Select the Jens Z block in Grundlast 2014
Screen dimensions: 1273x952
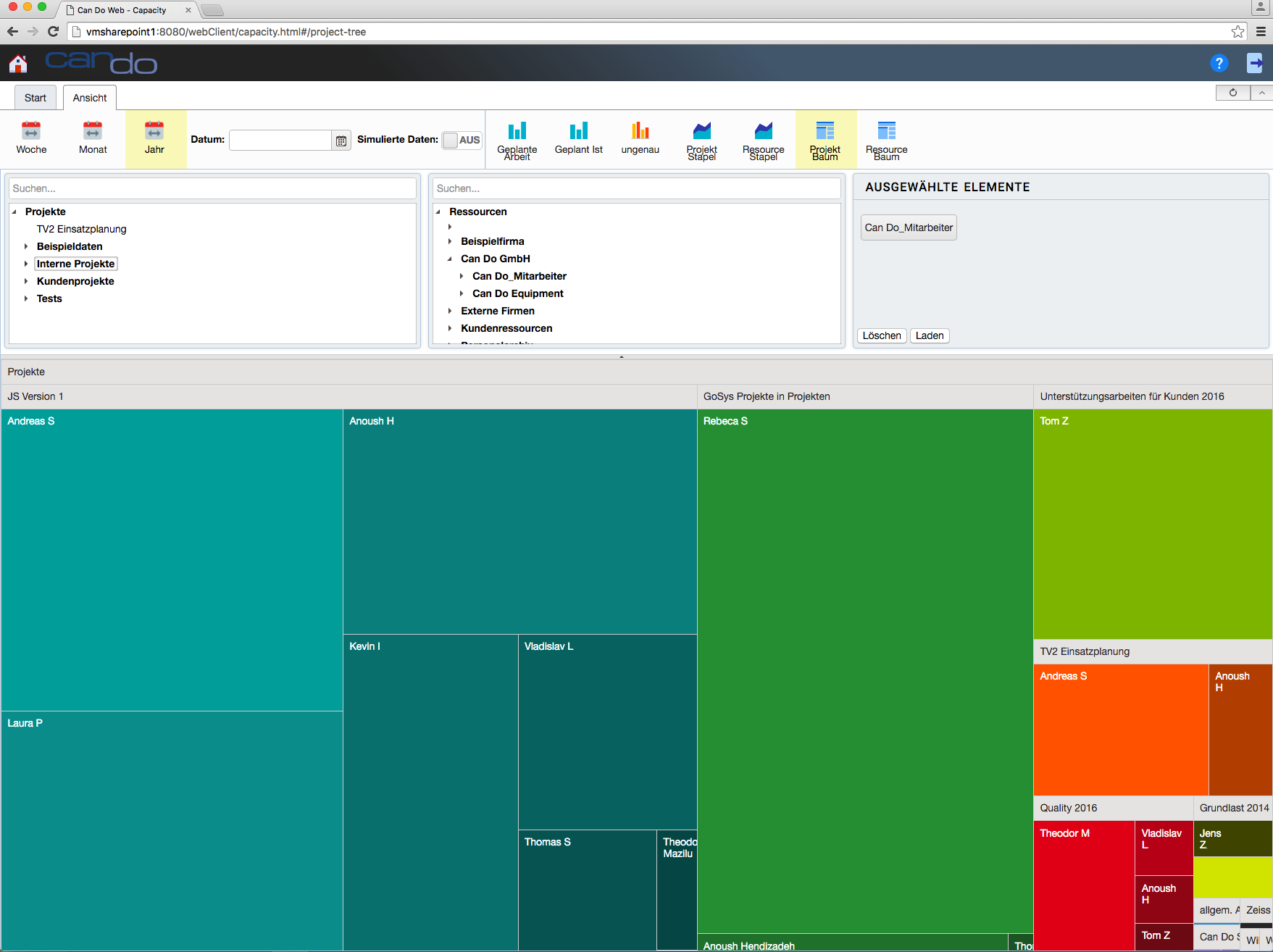(x=1232, y=839)
